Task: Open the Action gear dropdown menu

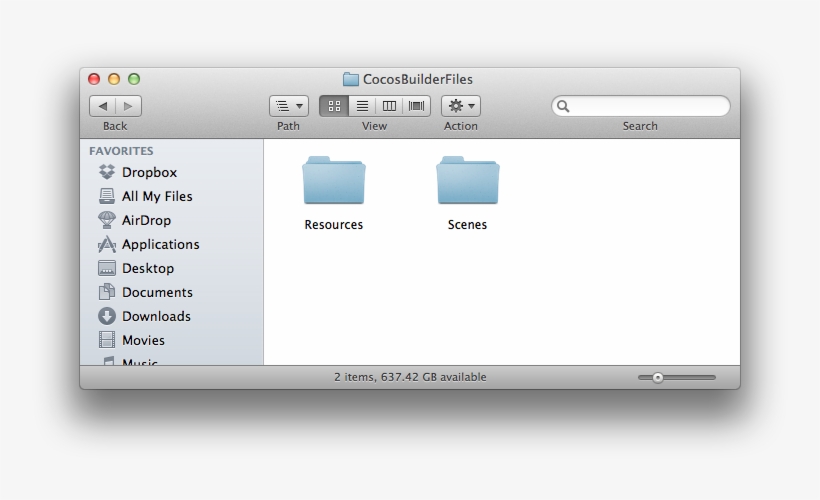Action: 461,106
